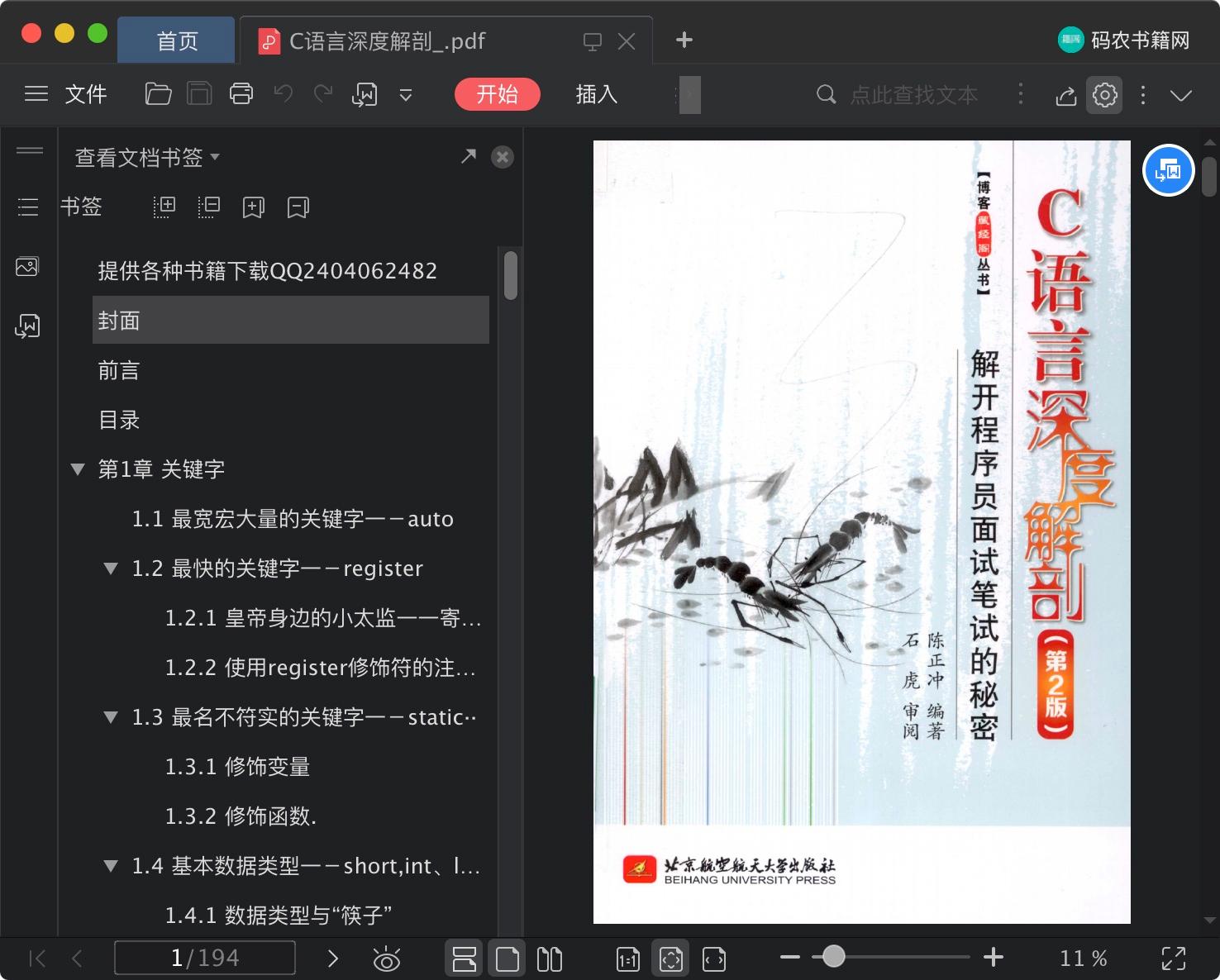Click the add bookmark icon

(x=254, y=207)
